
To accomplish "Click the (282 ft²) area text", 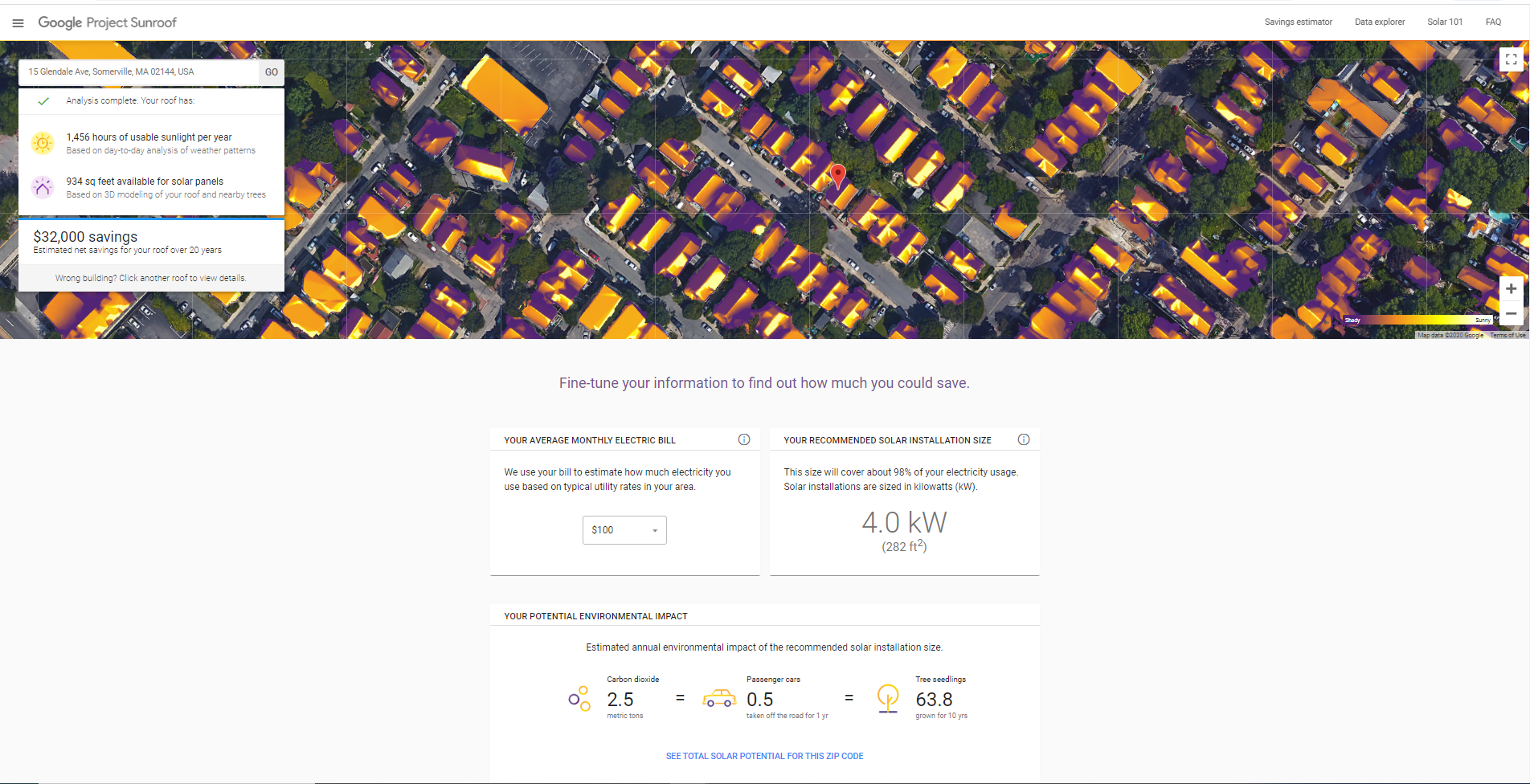I will pyautogui.click(x=904, y=546).
